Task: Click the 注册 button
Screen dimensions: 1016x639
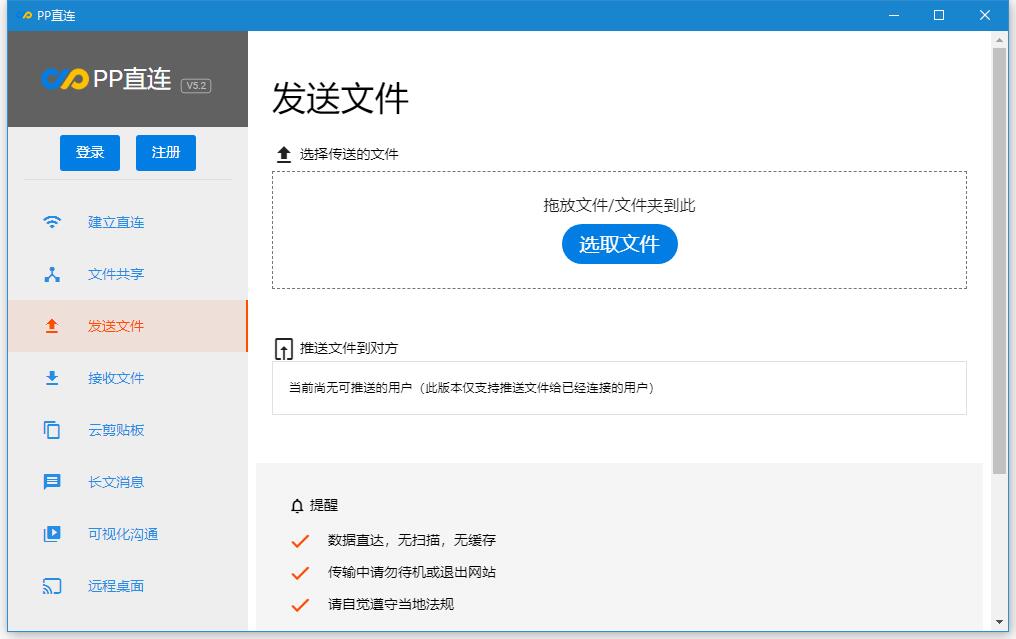Action: tap(166, 153)
